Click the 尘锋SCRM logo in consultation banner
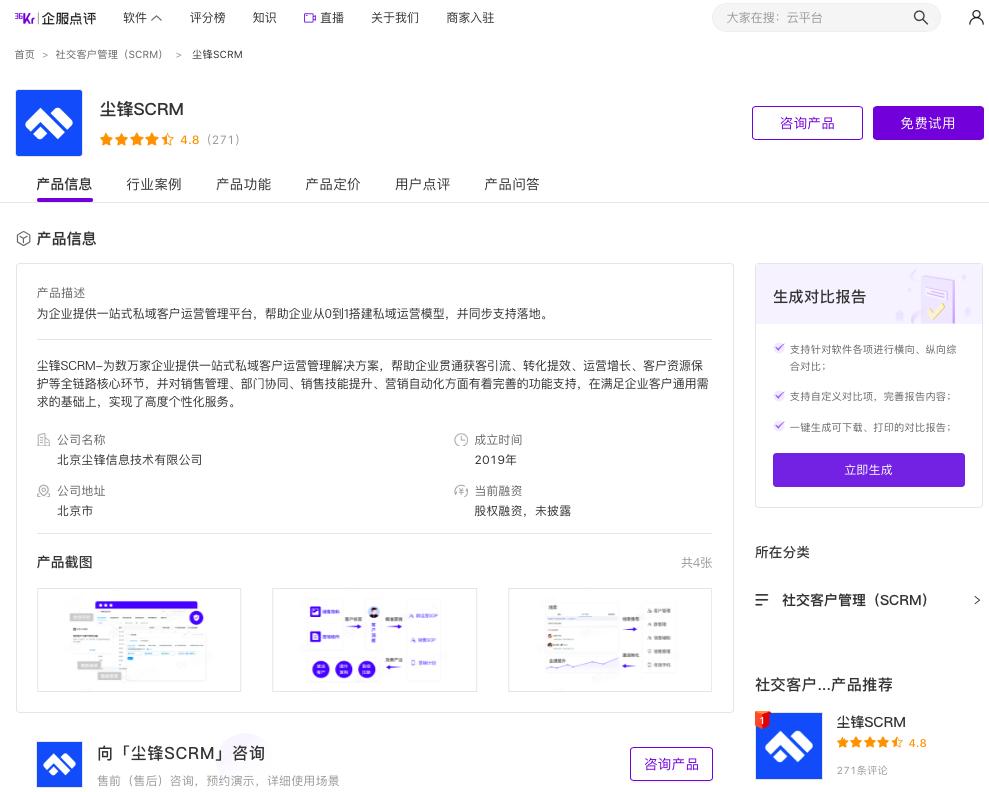This screenshot has width=989, height=792. 59,765
